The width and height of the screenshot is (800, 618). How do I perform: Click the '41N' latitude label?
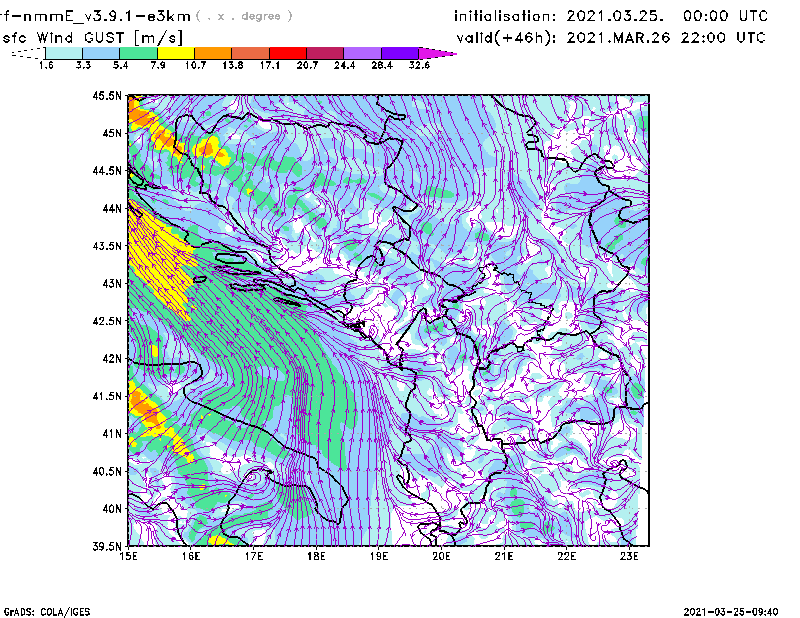coord(112,434)
